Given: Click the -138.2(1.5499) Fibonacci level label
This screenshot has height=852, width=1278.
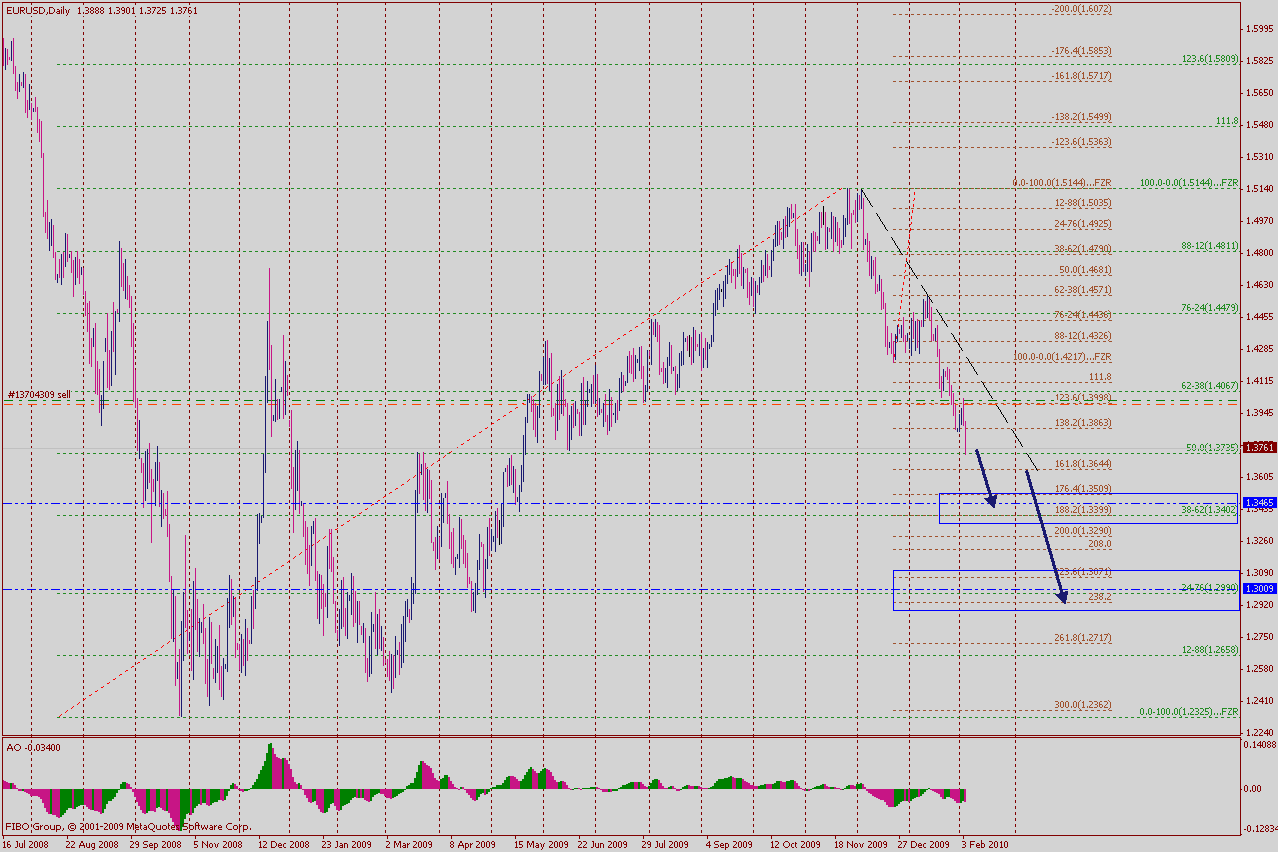Looking at the screenshot, I should (x=1081, y=117).
